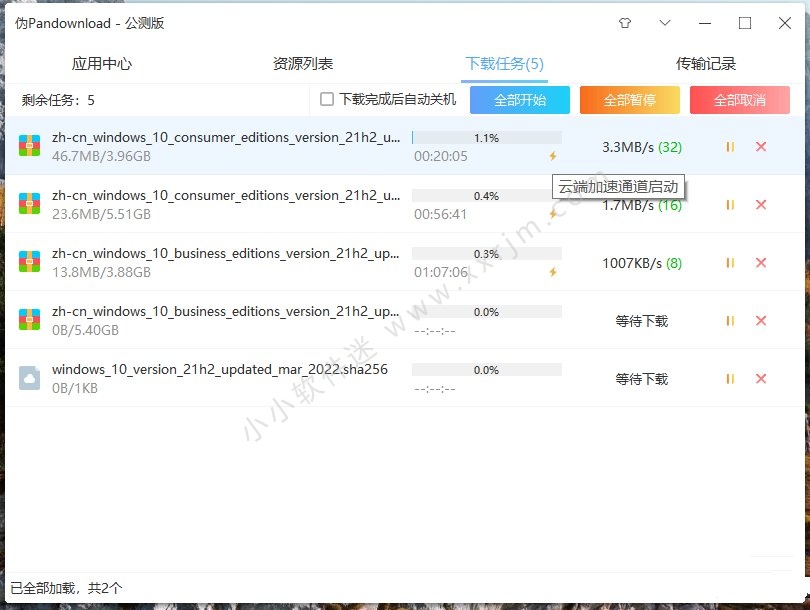The height and width of the screenshot is (610, 810).
Task: Delete the sha256 file download task
Action: (761, 379)
